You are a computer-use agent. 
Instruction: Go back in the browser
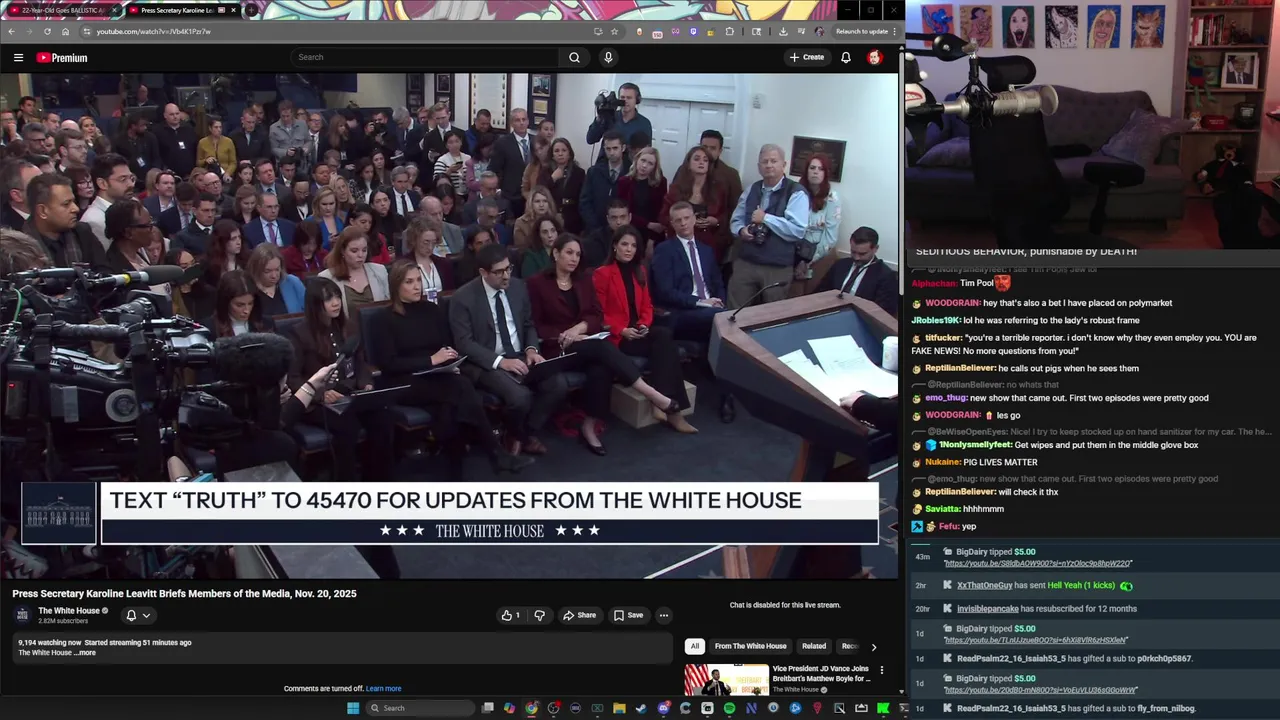click(x=11, y=31)
